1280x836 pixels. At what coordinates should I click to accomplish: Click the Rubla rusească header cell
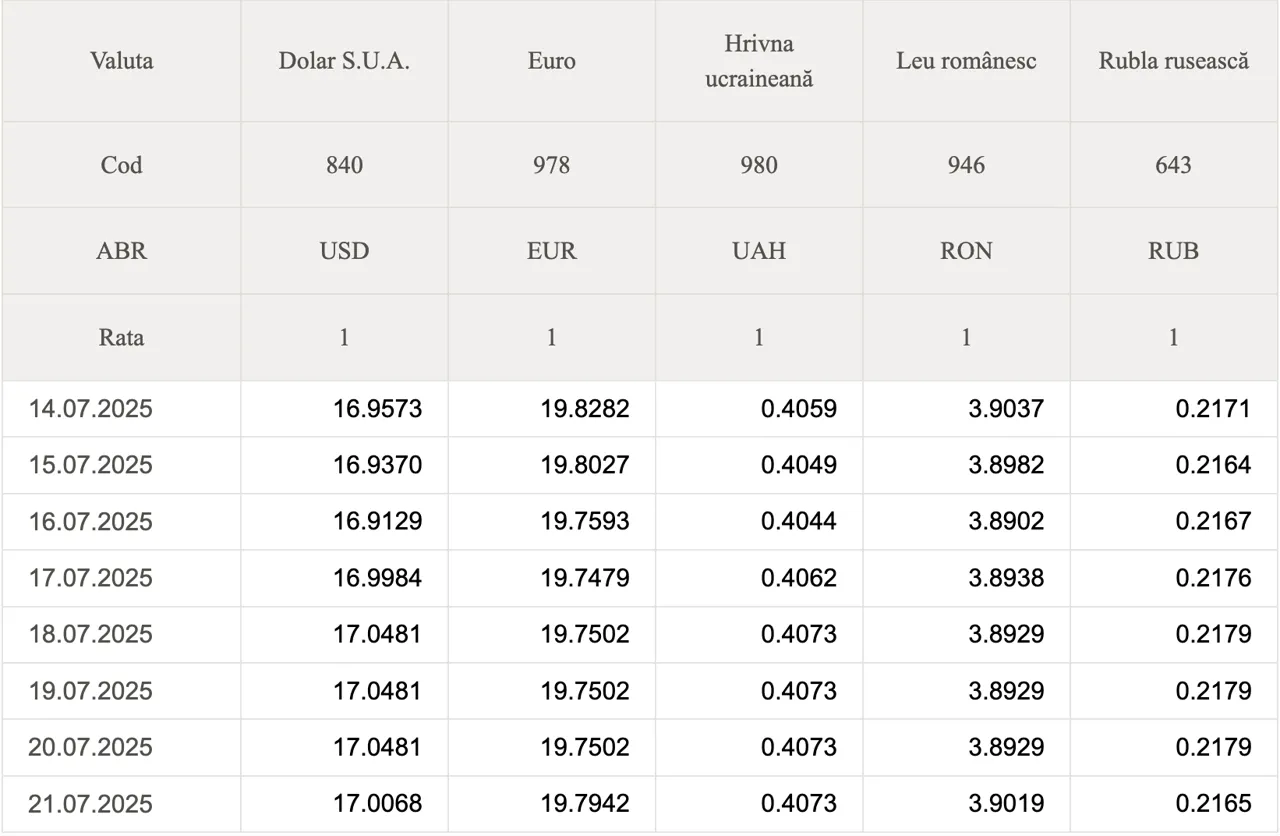point(1174,61)
